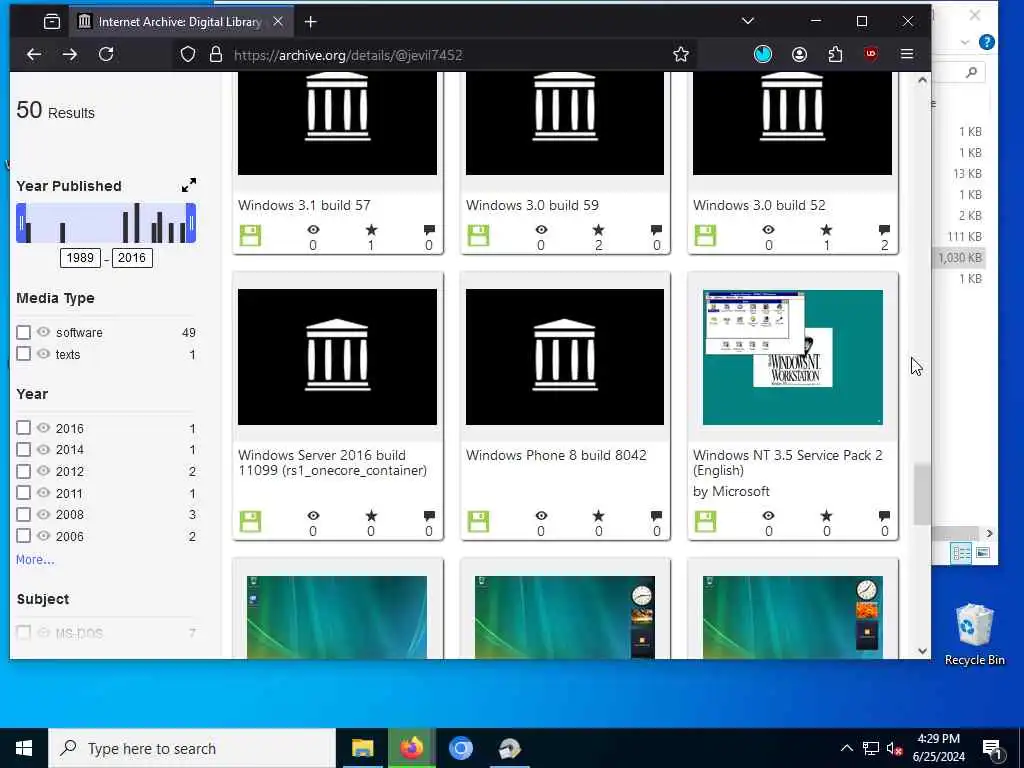Open the Windows Start menu

(24, 748)
